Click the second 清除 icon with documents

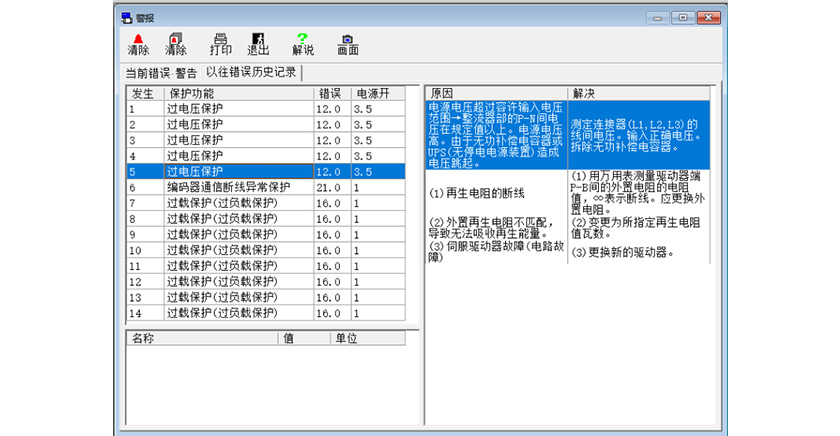pos(176,41)
